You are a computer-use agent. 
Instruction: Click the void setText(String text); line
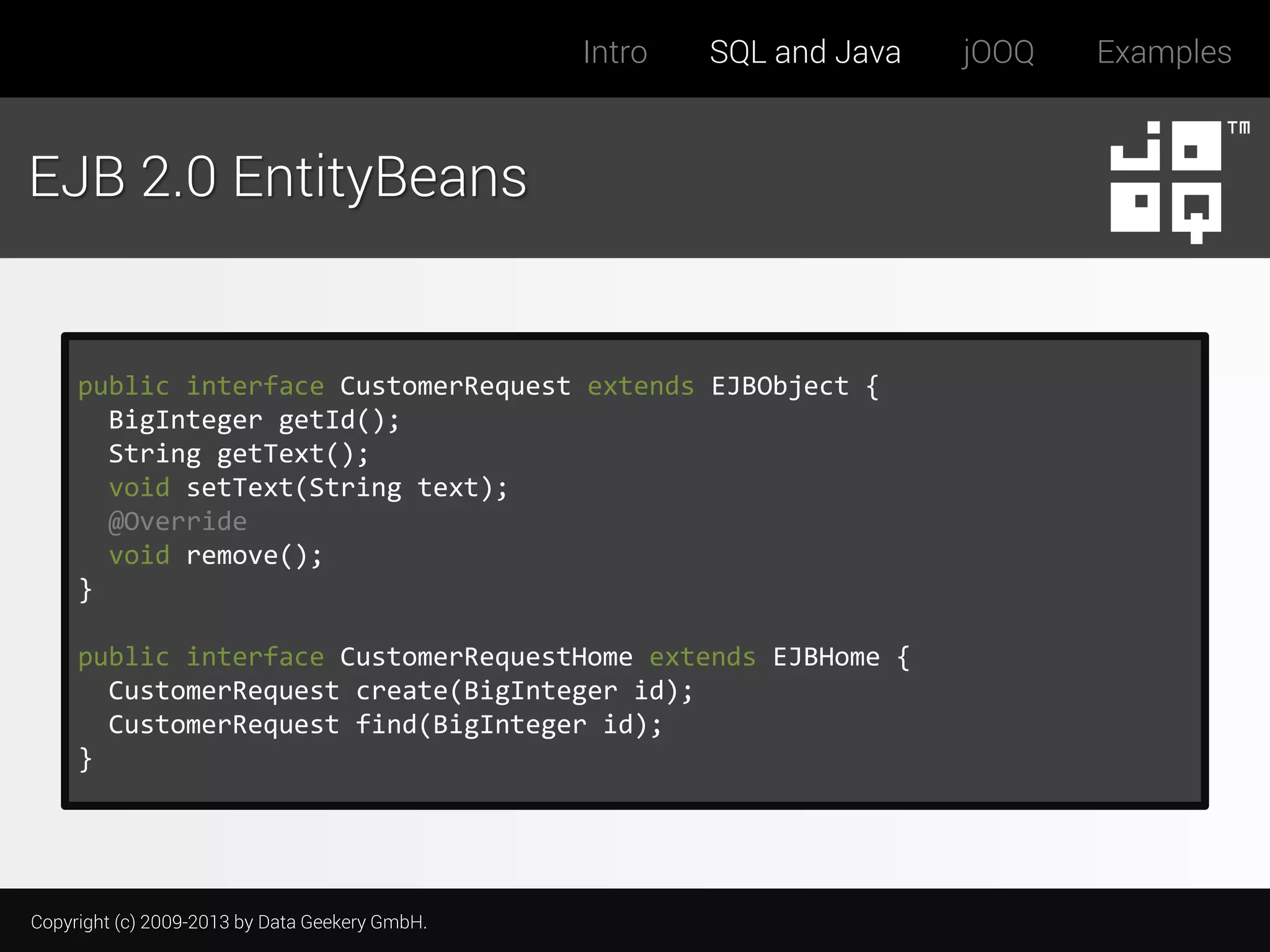308,488
